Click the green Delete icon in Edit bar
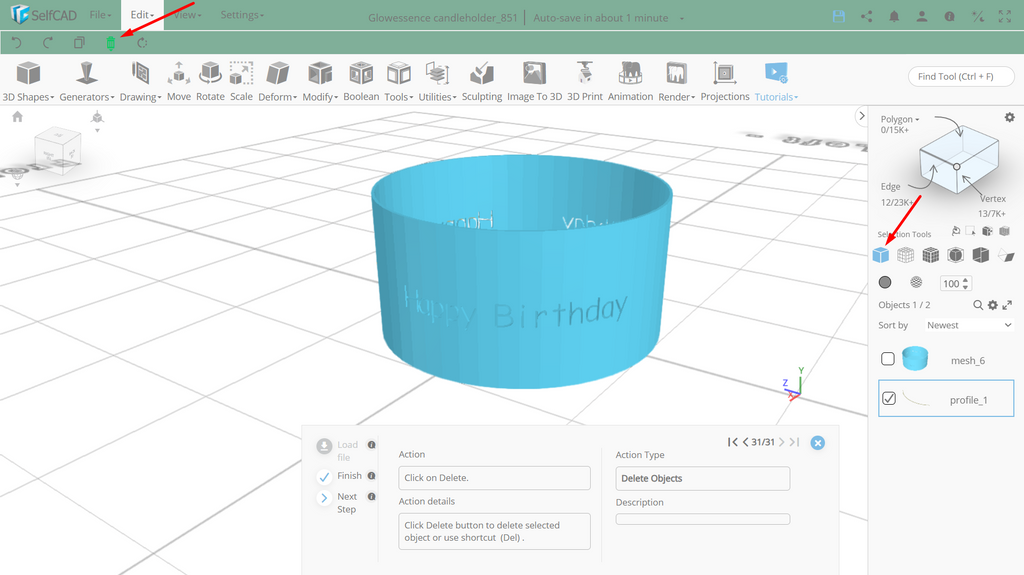Viewport: 1024px width, 575px height. pyautogui.click(x=110, y=43)
